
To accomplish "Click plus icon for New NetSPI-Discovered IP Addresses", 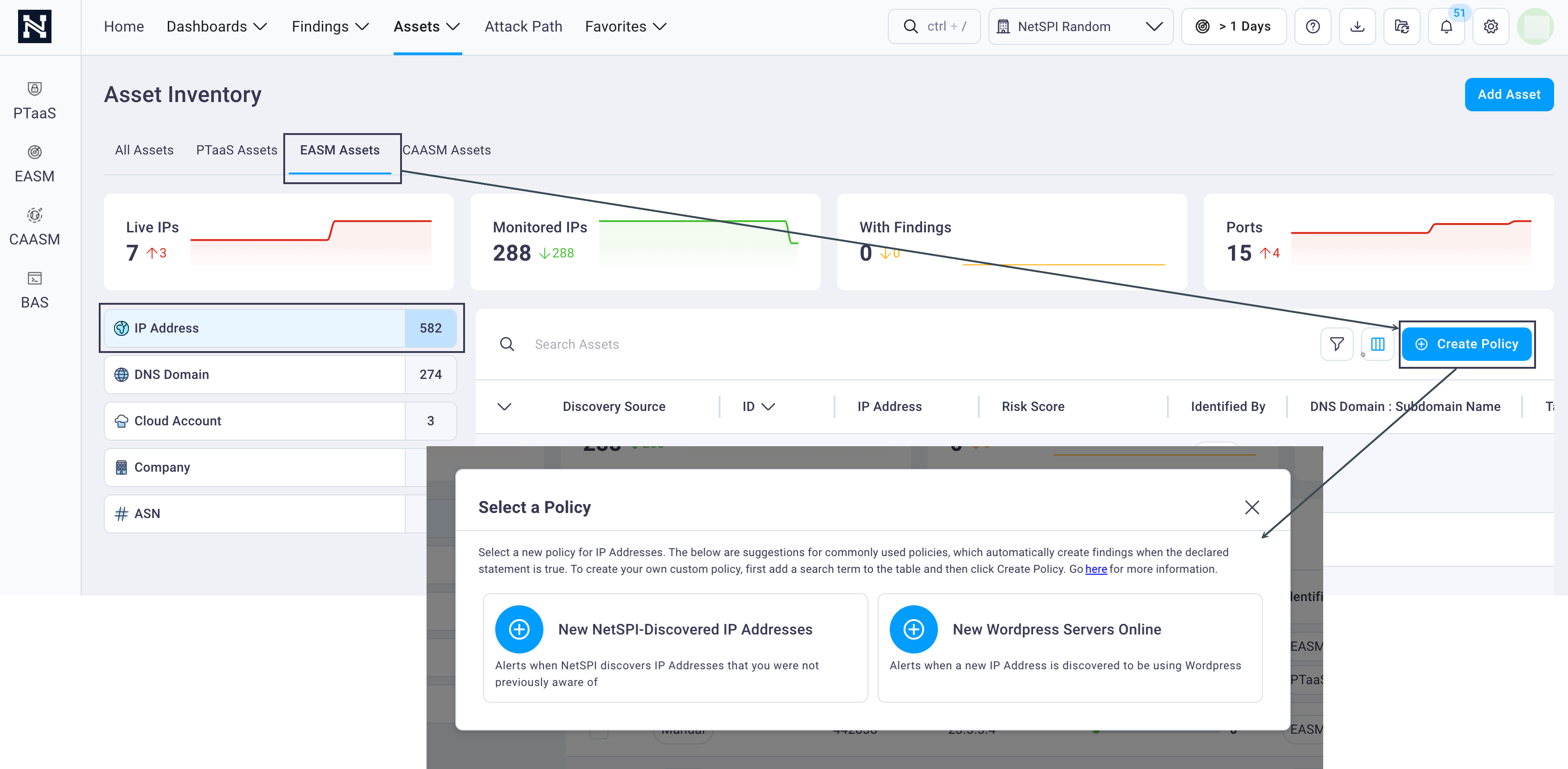I will [x=519, y=629].
